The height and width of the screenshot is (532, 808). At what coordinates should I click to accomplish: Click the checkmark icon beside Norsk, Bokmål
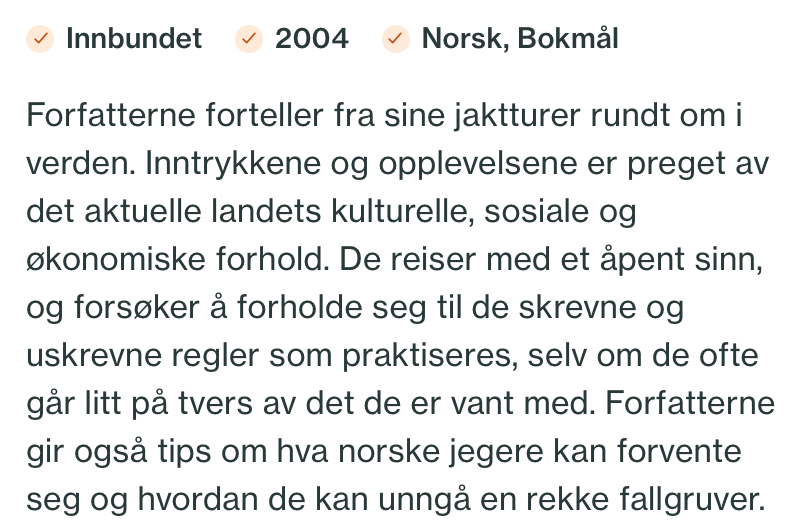coord(396,39)
